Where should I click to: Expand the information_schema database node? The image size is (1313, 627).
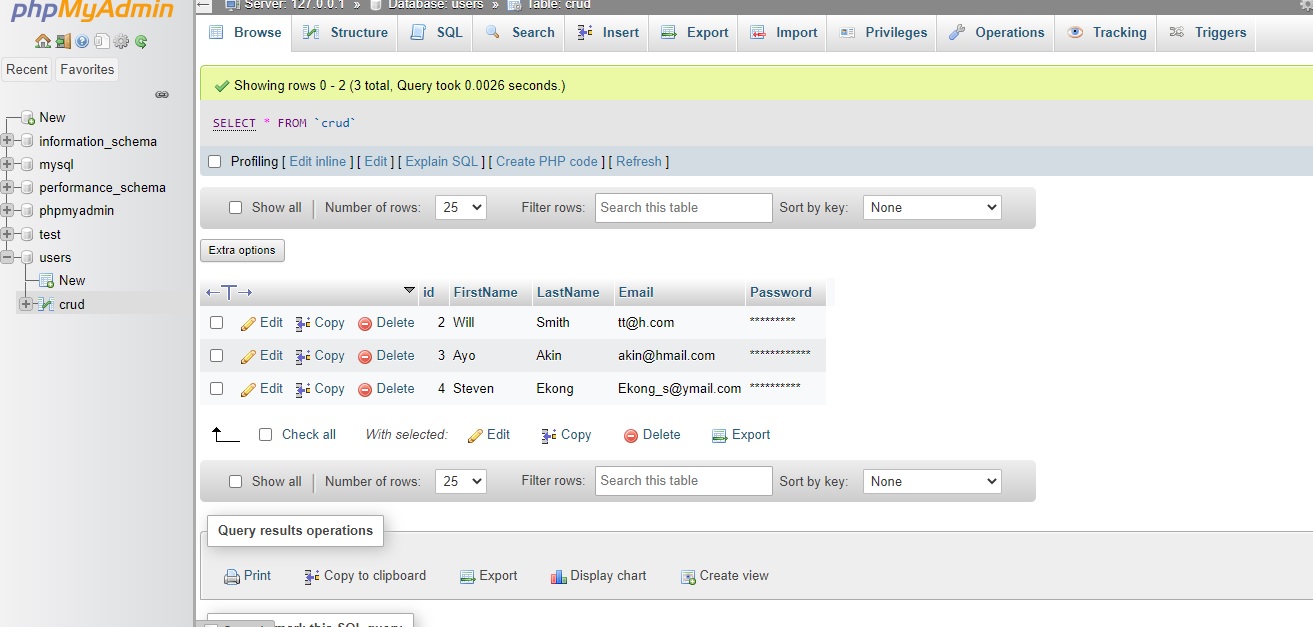tap(8, 141)
